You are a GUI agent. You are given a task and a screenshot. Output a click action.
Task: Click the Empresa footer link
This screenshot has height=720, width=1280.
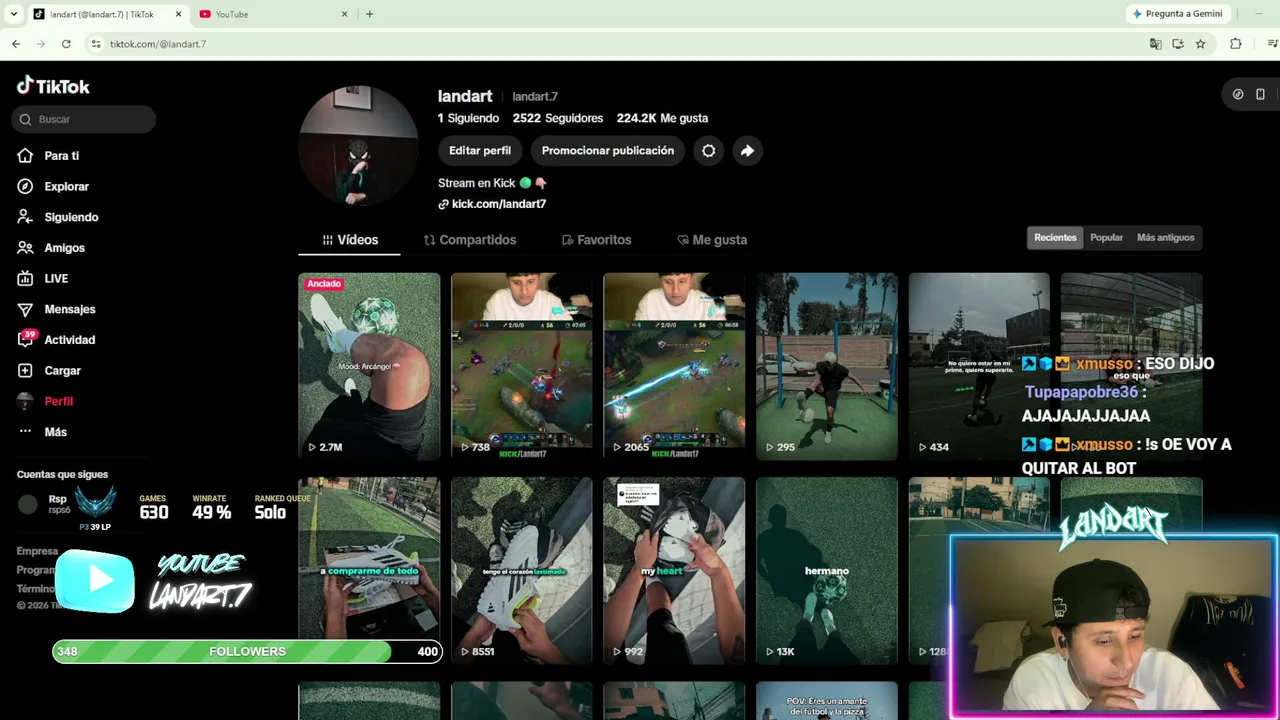coord(37,551)
